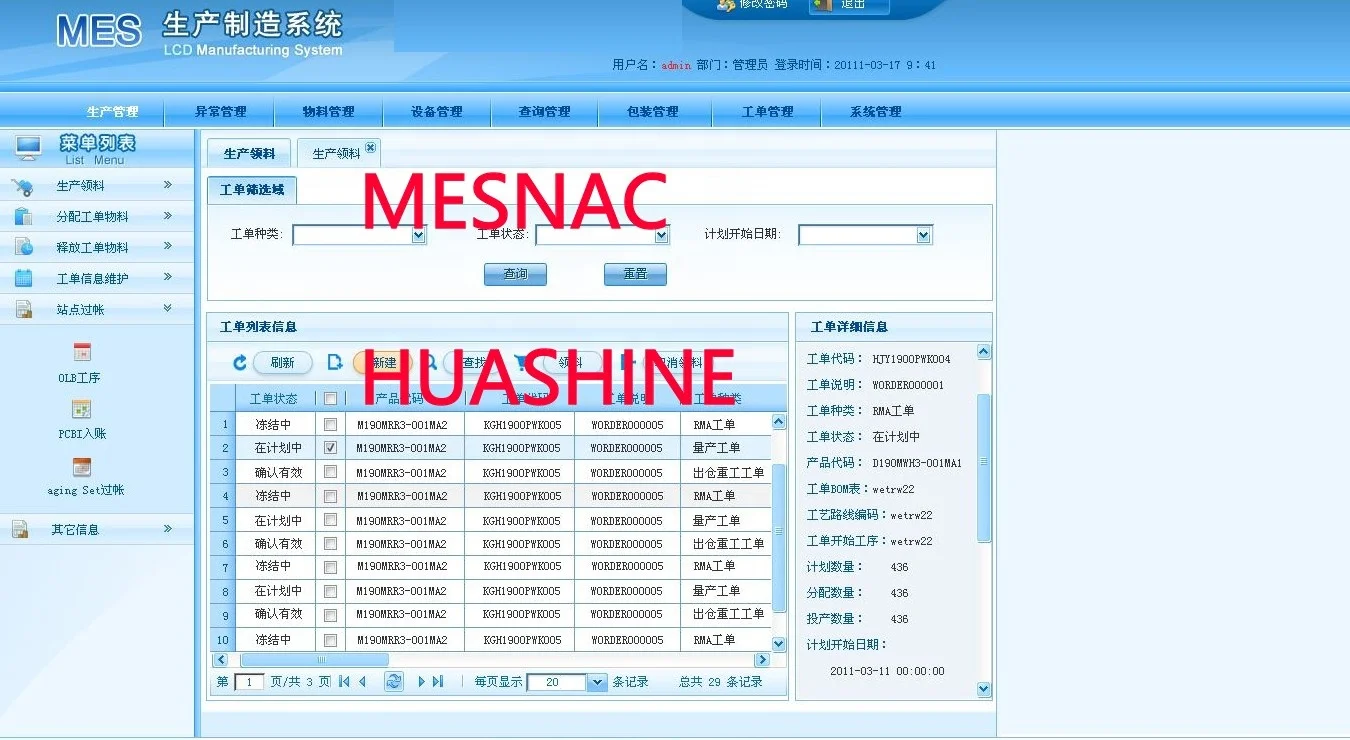Expand the 分配工单物料 sidebar section chevron
The height and width of the screenshot is (740, 1350).
tap(168, 216)
